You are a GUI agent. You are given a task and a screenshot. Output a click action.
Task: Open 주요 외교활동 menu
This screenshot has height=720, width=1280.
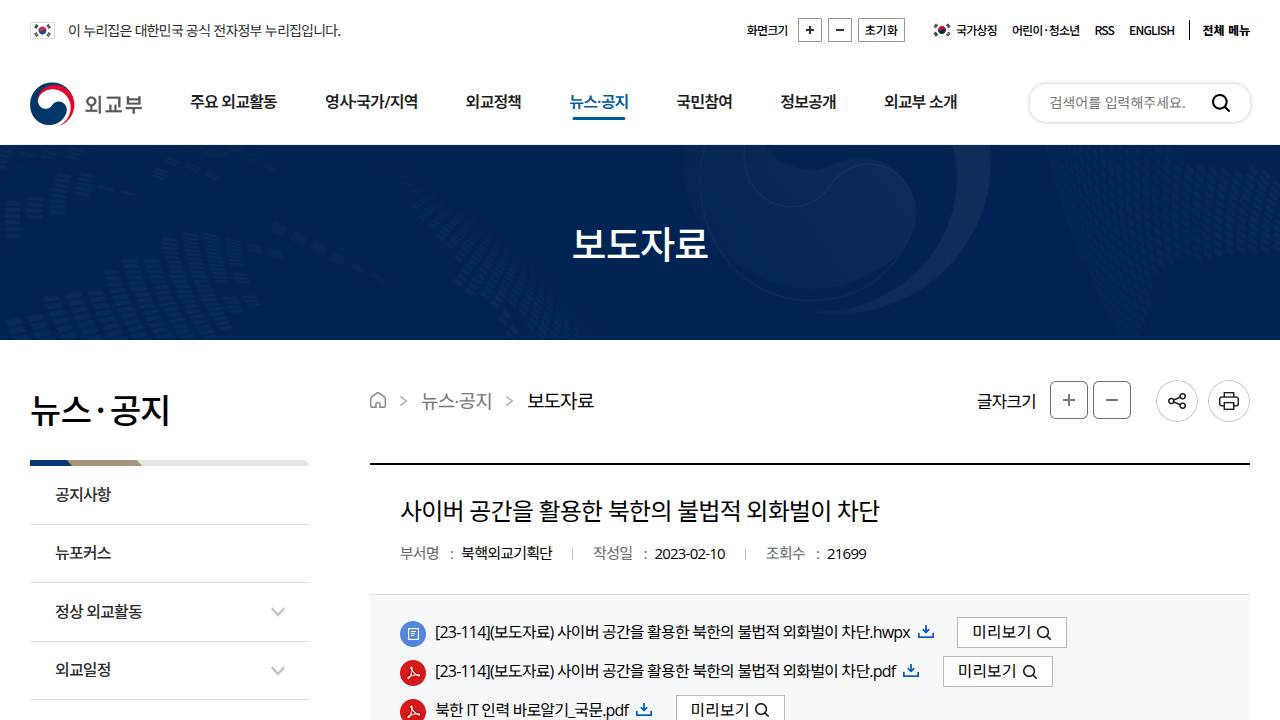pos(234,102)
